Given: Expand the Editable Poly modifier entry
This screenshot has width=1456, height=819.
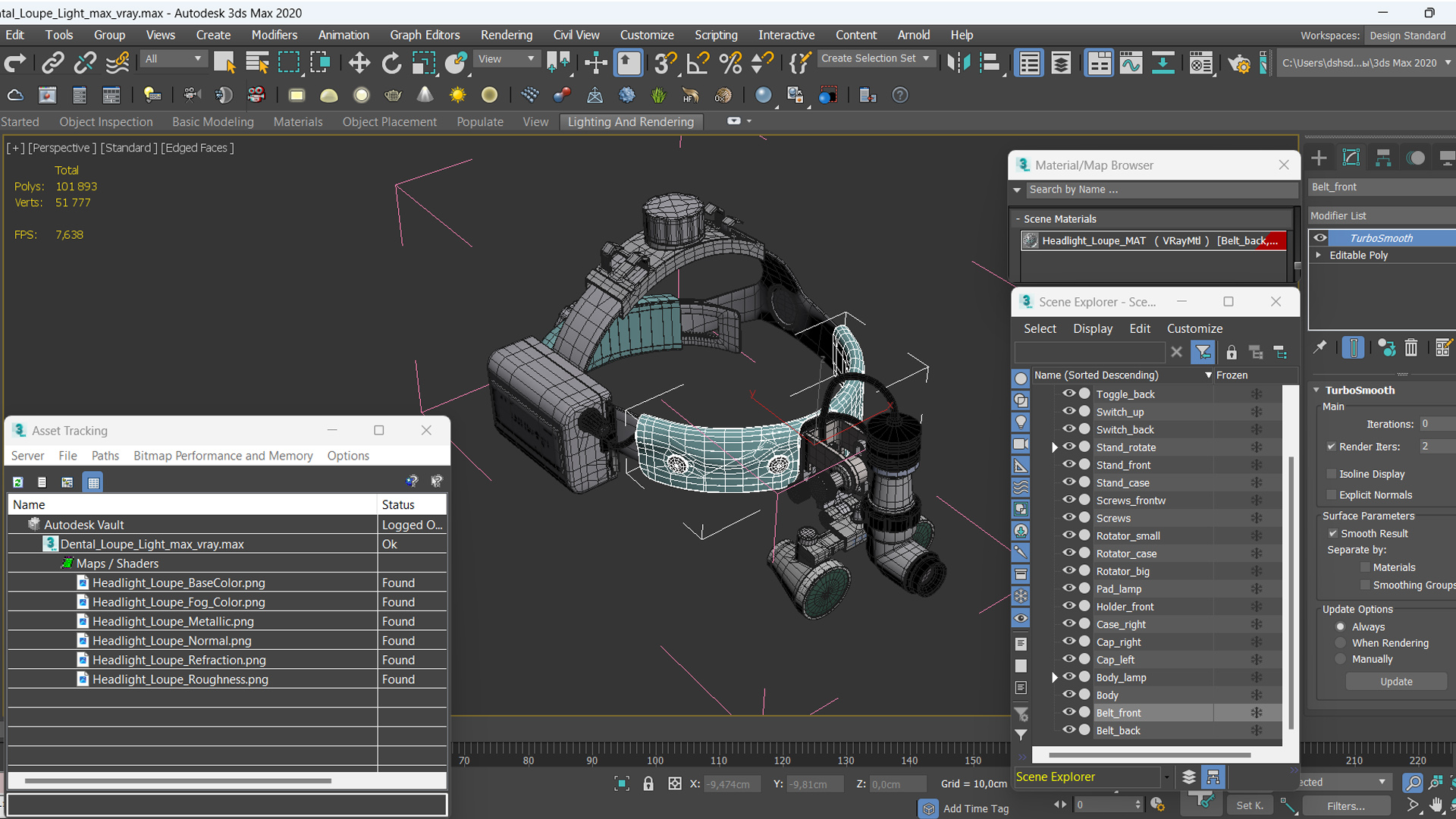Looking at the screenshot, I should [x=1319, y=255].
